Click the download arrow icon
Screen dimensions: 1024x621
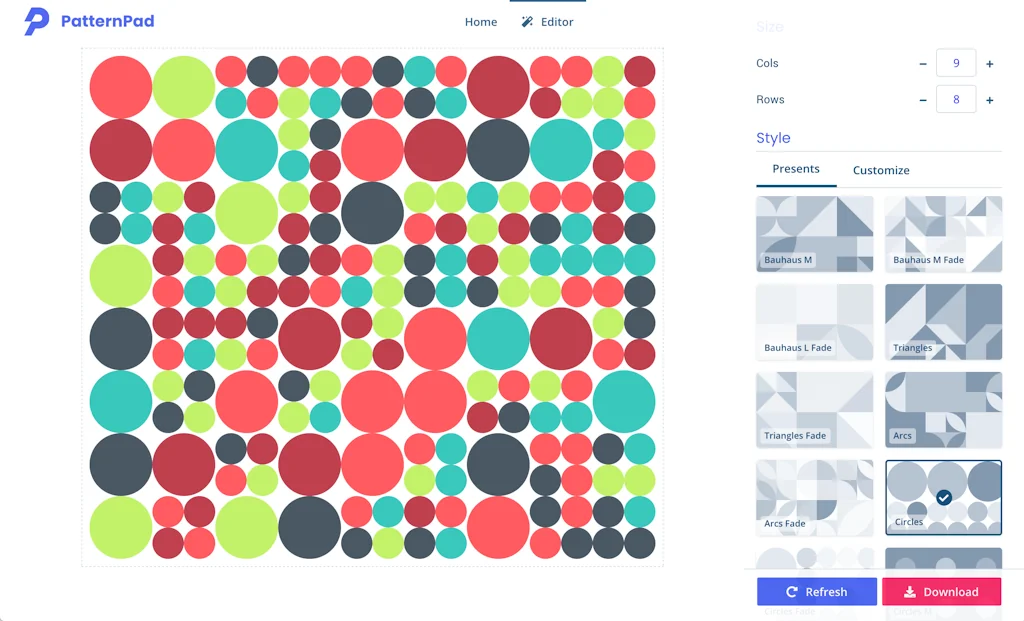tap(910, 591)
